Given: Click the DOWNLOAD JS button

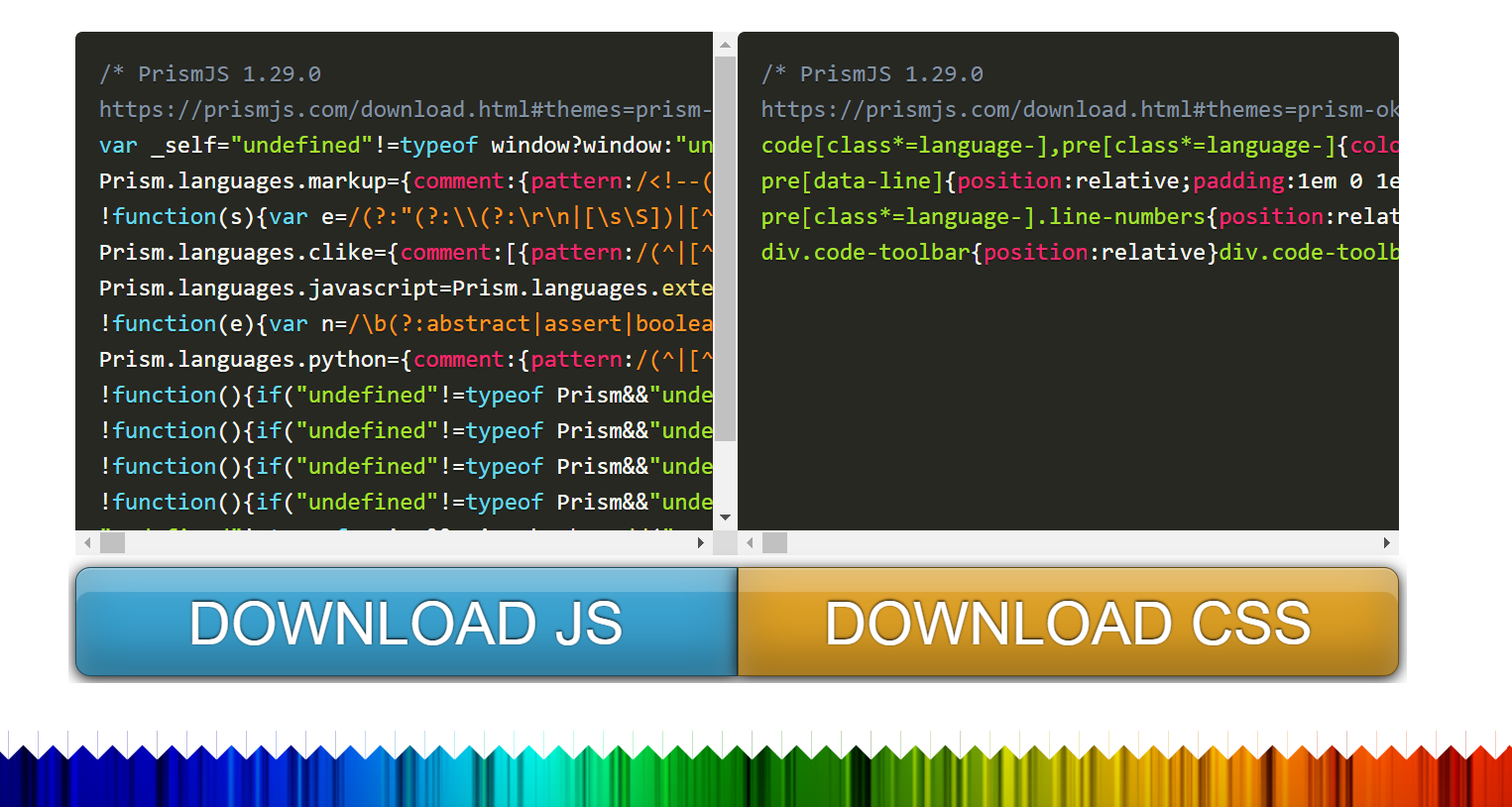Looking at the screenshot, I should [x=407, y=622].
